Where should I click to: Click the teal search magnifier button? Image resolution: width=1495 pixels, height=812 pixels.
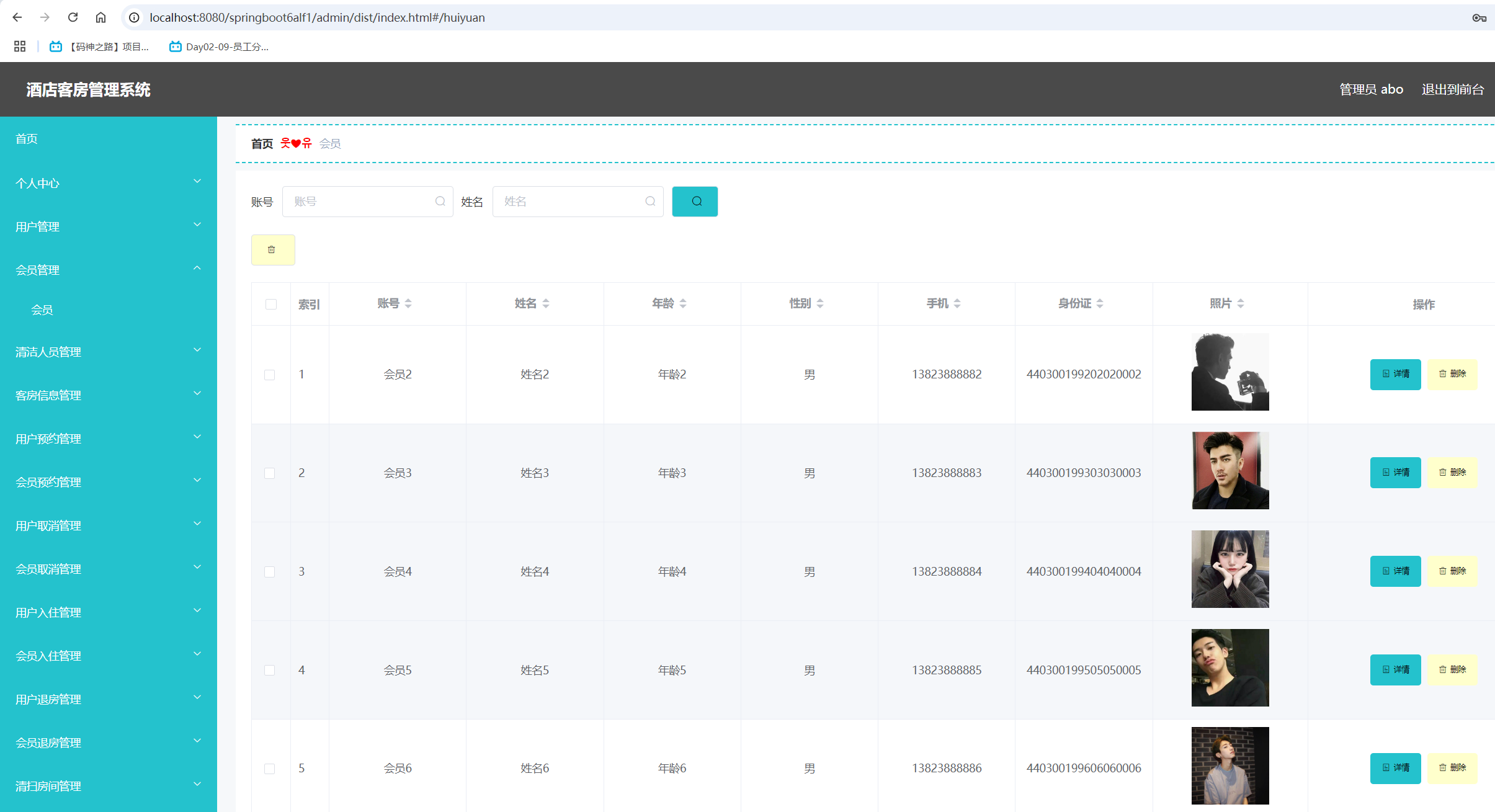point(695,201)
